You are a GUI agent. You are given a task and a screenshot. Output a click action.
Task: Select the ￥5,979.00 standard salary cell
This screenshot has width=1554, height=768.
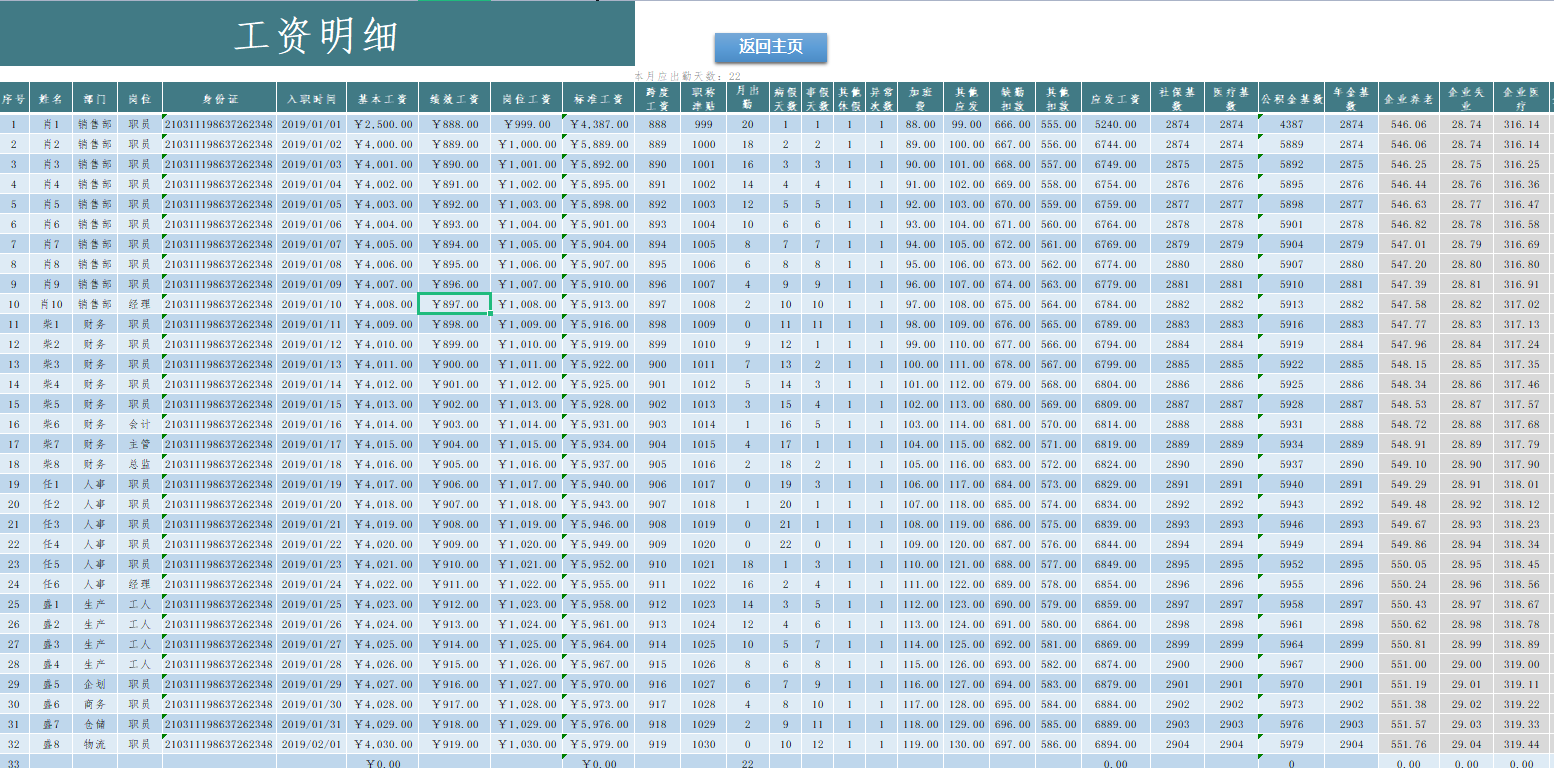coord(599,745)
